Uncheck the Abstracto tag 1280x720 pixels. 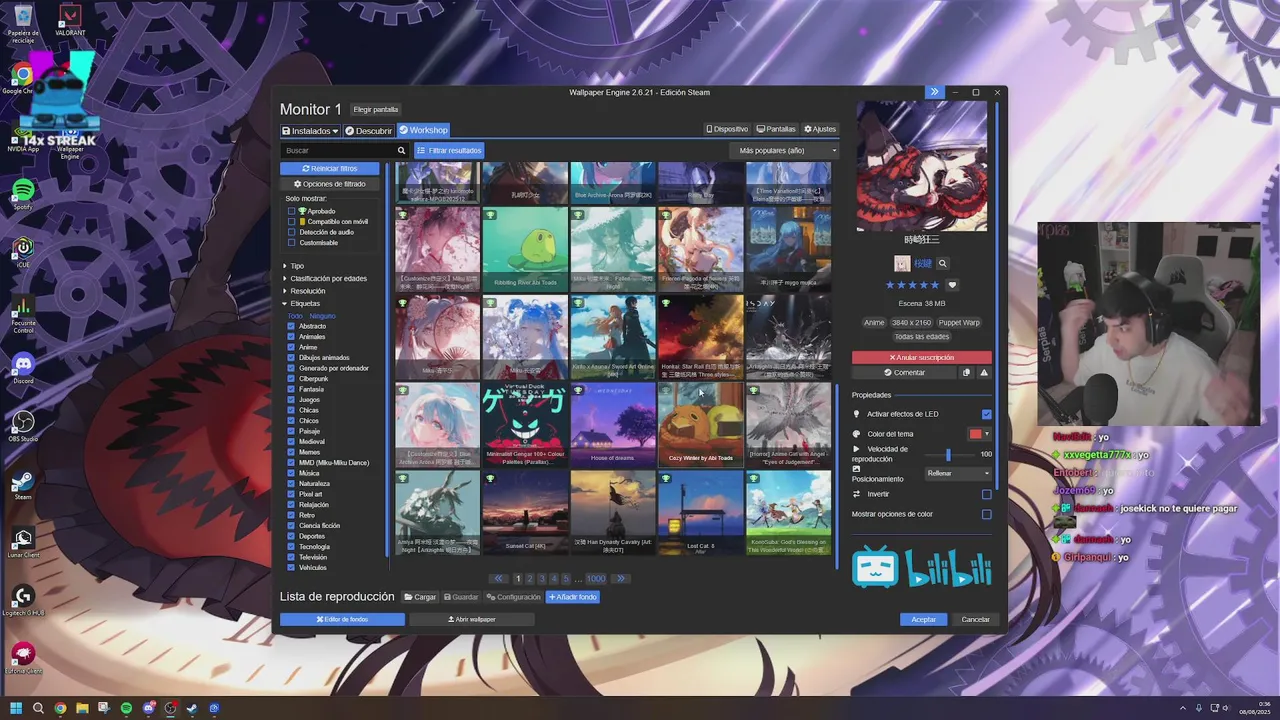(x=291, y=326)
